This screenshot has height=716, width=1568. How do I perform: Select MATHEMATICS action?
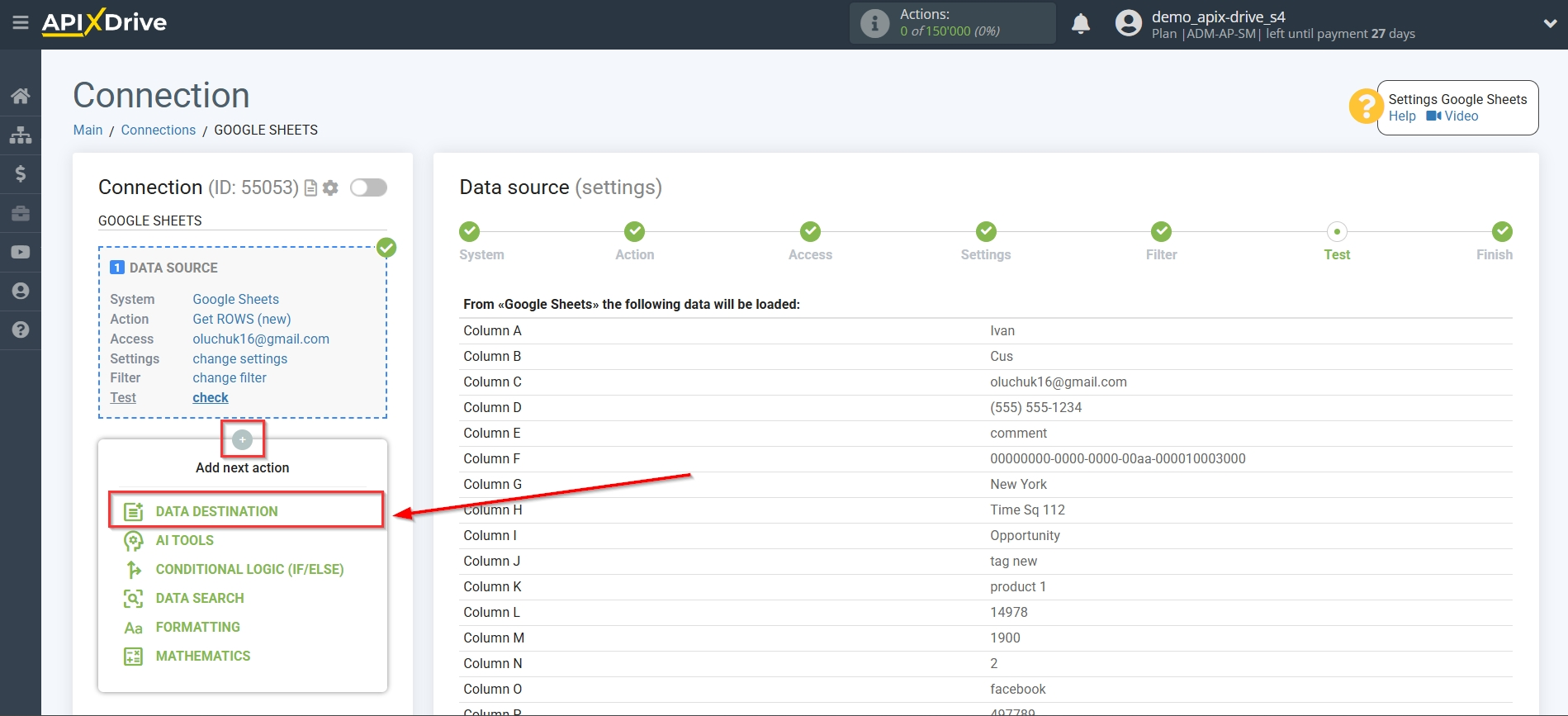[203, 656]
